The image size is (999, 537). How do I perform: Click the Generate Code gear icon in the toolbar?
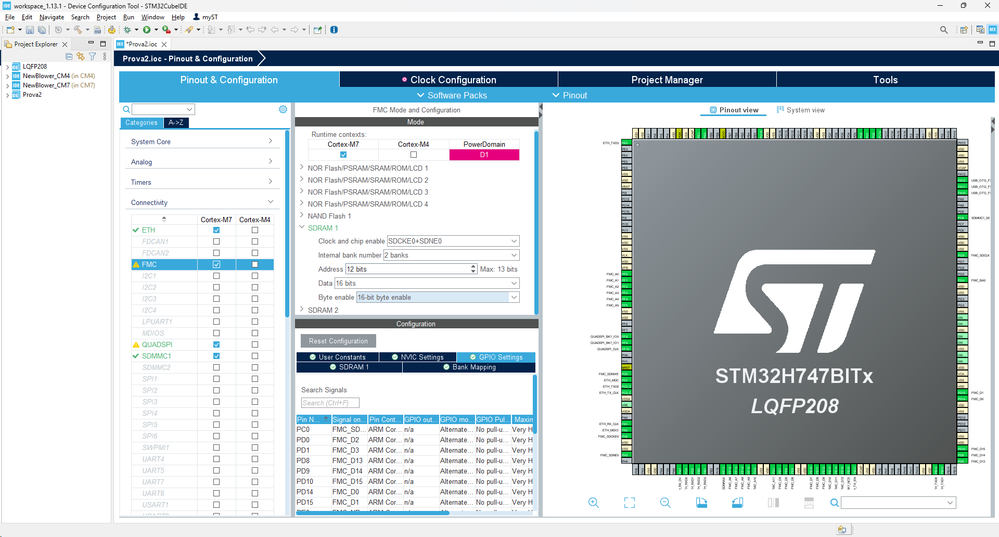coord(111,30)
